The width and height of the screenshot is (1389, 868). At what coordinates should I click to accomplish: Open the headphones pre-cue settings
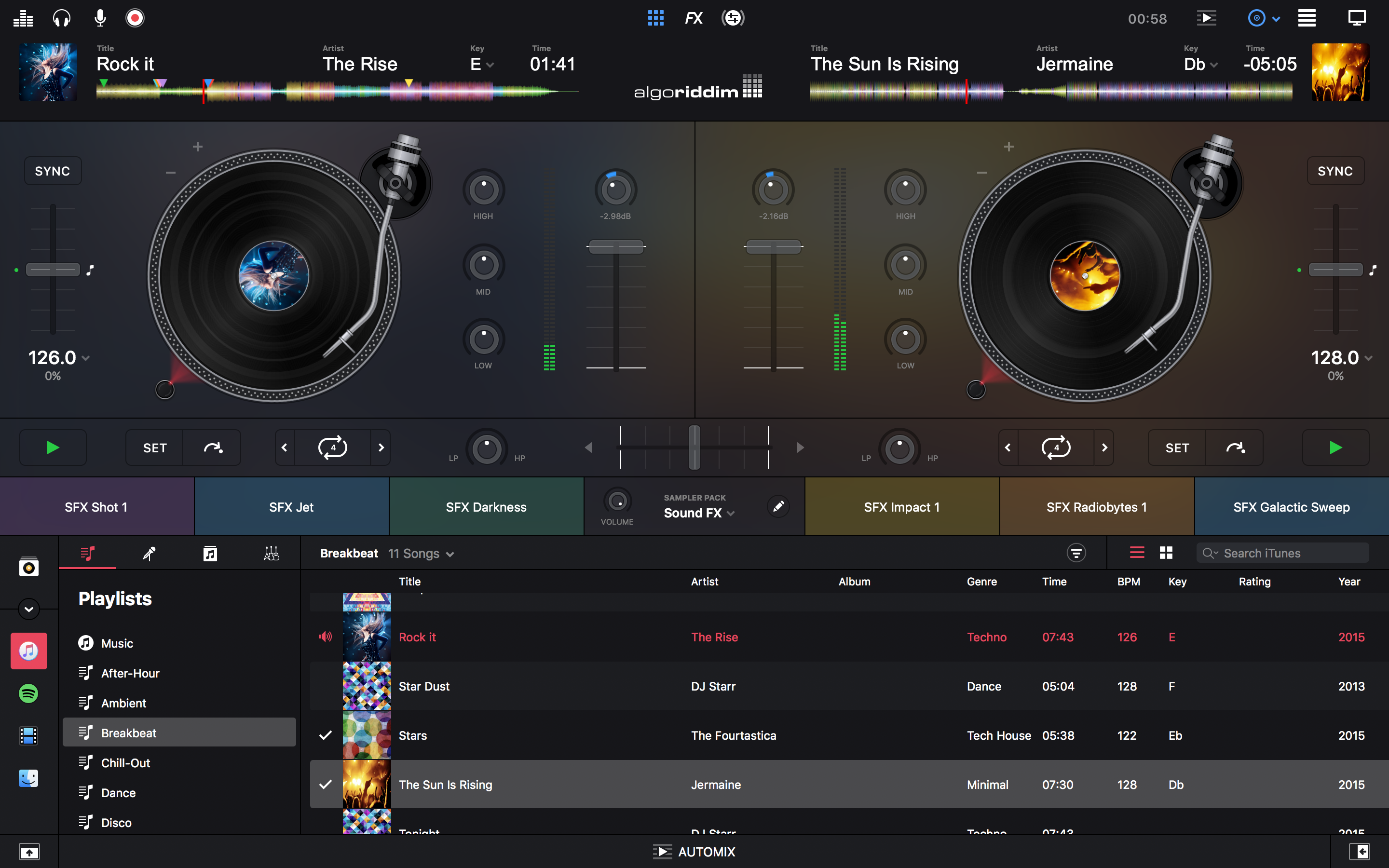[61, 18]
